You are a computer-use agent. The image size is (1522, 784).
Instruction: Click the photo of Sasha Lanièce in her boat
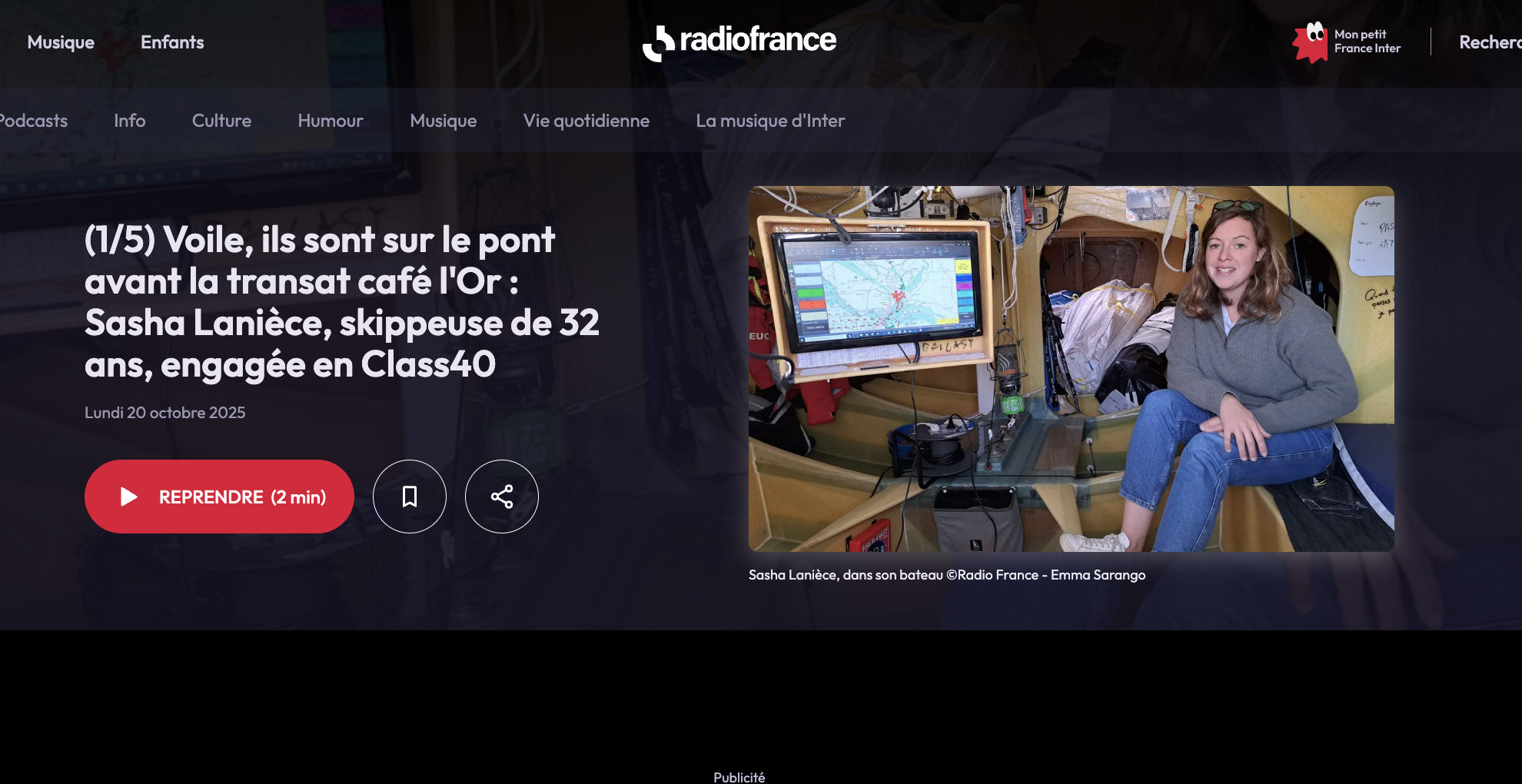click(x=1072, y=369)
